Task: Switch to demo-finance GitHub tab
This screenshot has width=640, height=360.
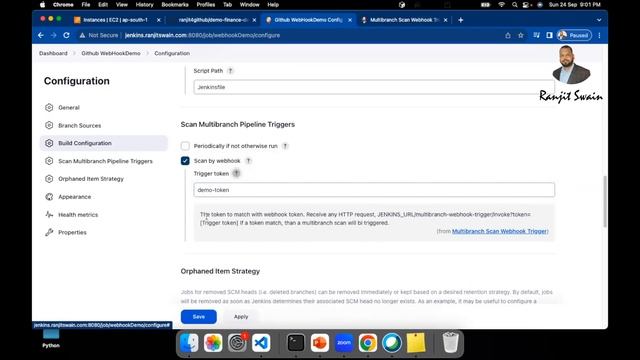Action: tap(213, 20)
